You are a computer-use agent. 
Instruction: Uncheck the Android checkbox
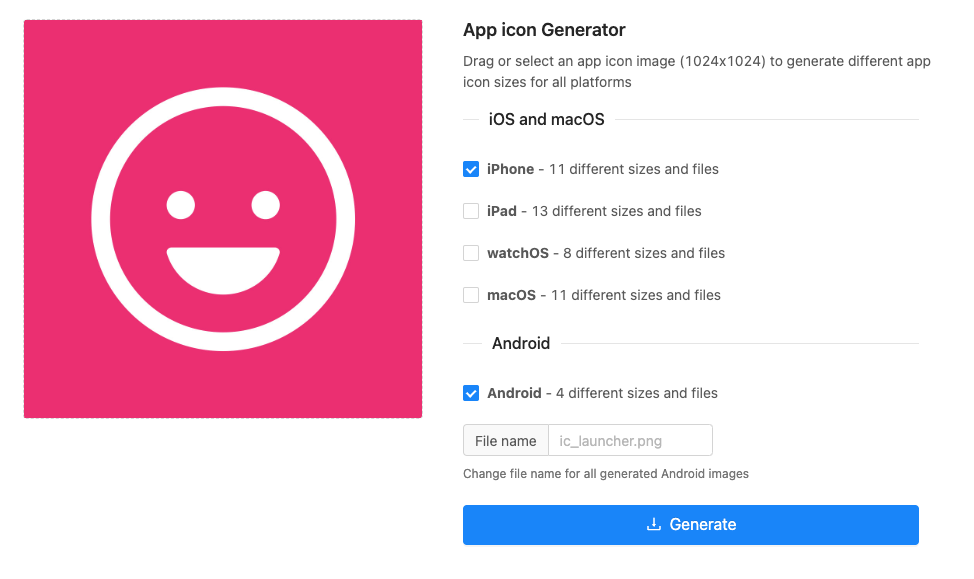tap(471, 393)
